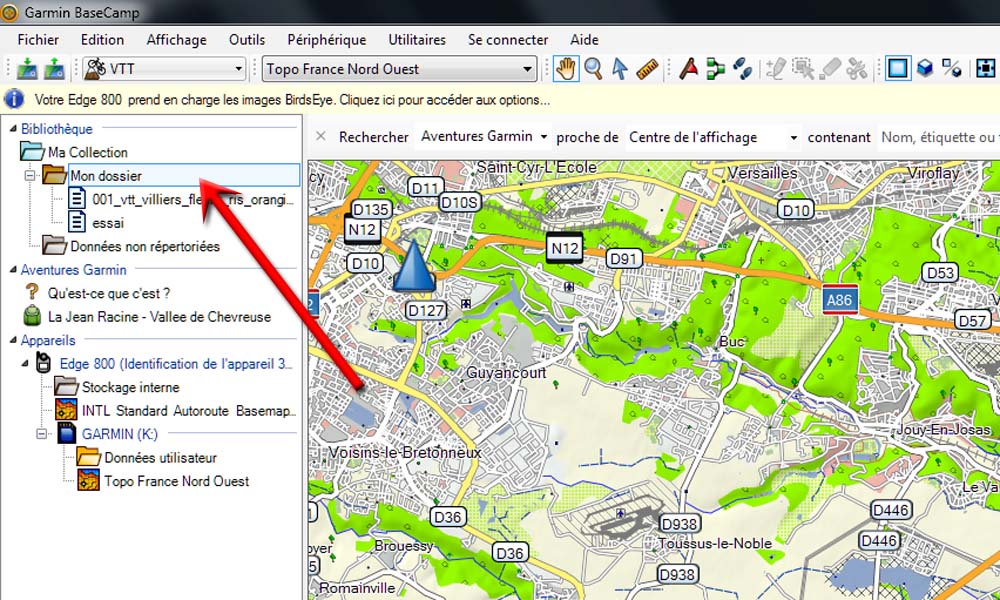Open the Se connecter menu

[x=508, y=40]
